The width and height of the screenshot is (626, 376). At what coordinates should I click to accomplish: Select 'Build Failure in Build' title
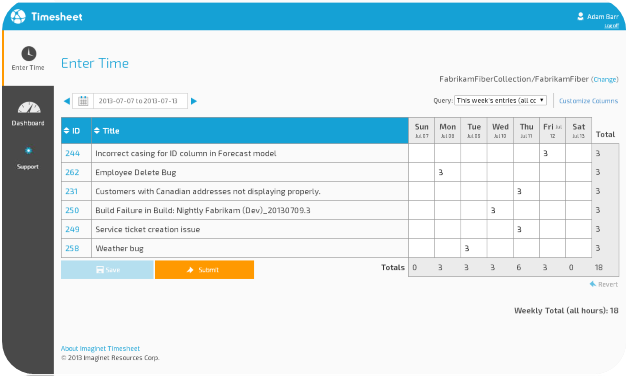coord(203,210)
